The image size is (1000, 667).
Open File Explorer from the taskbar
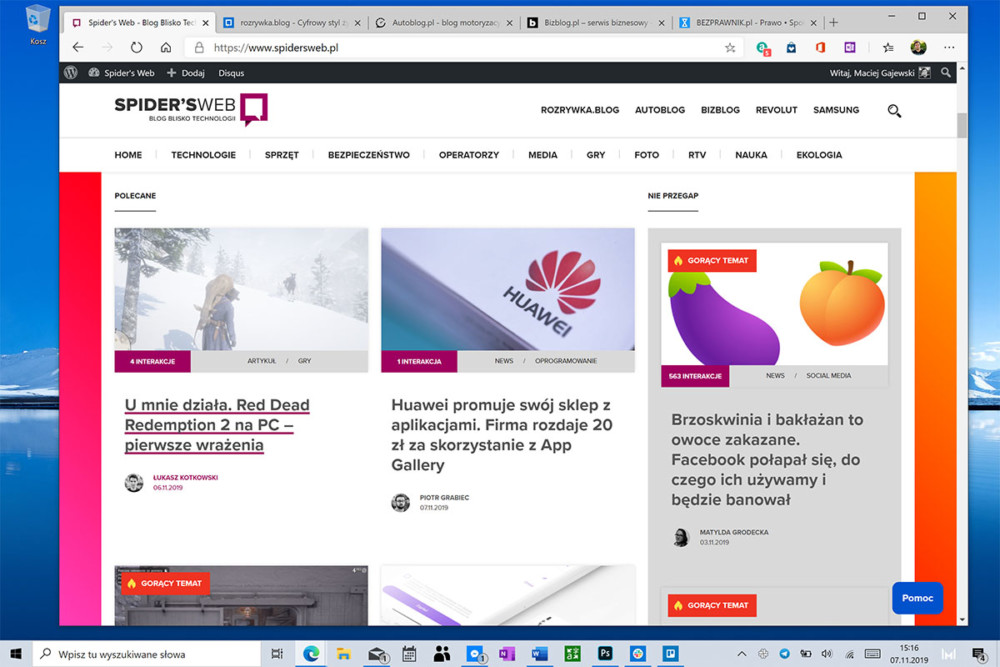pyautogui.click(x=344, y=654)
